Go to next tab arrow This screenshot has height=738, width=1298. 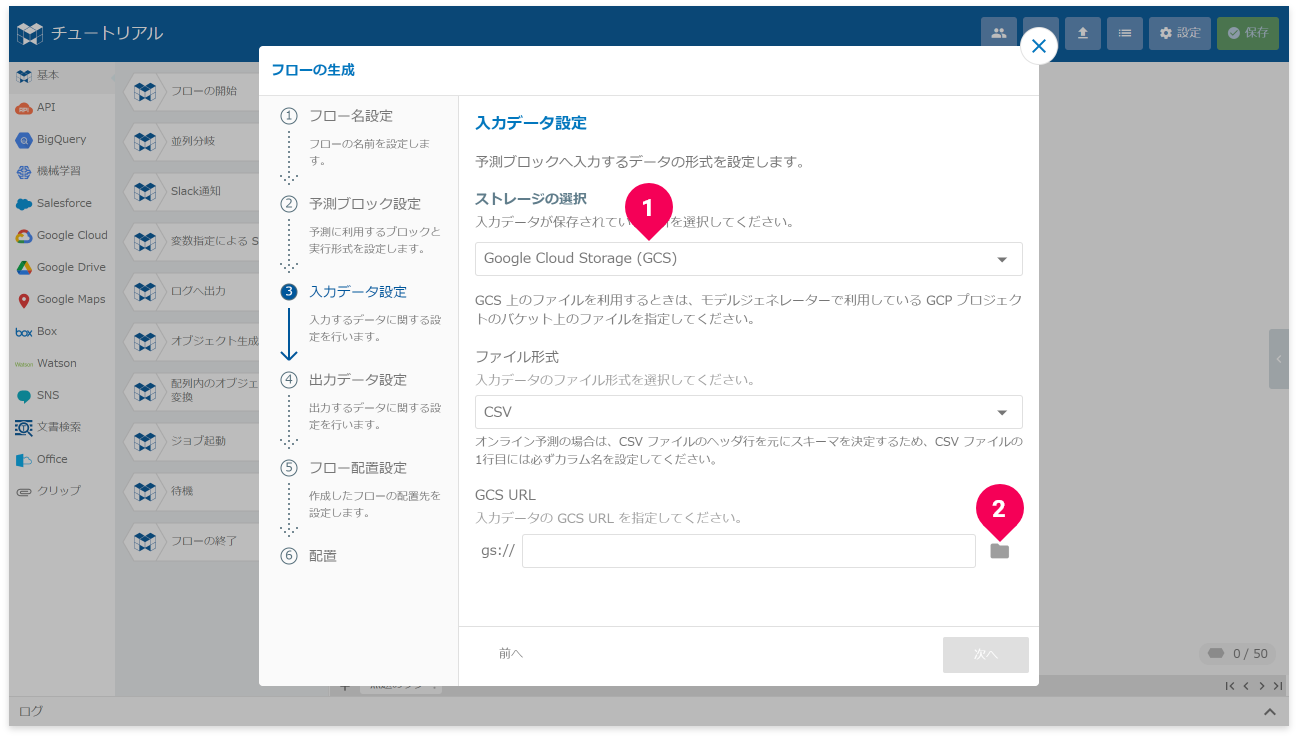[x=1262, y=686]
